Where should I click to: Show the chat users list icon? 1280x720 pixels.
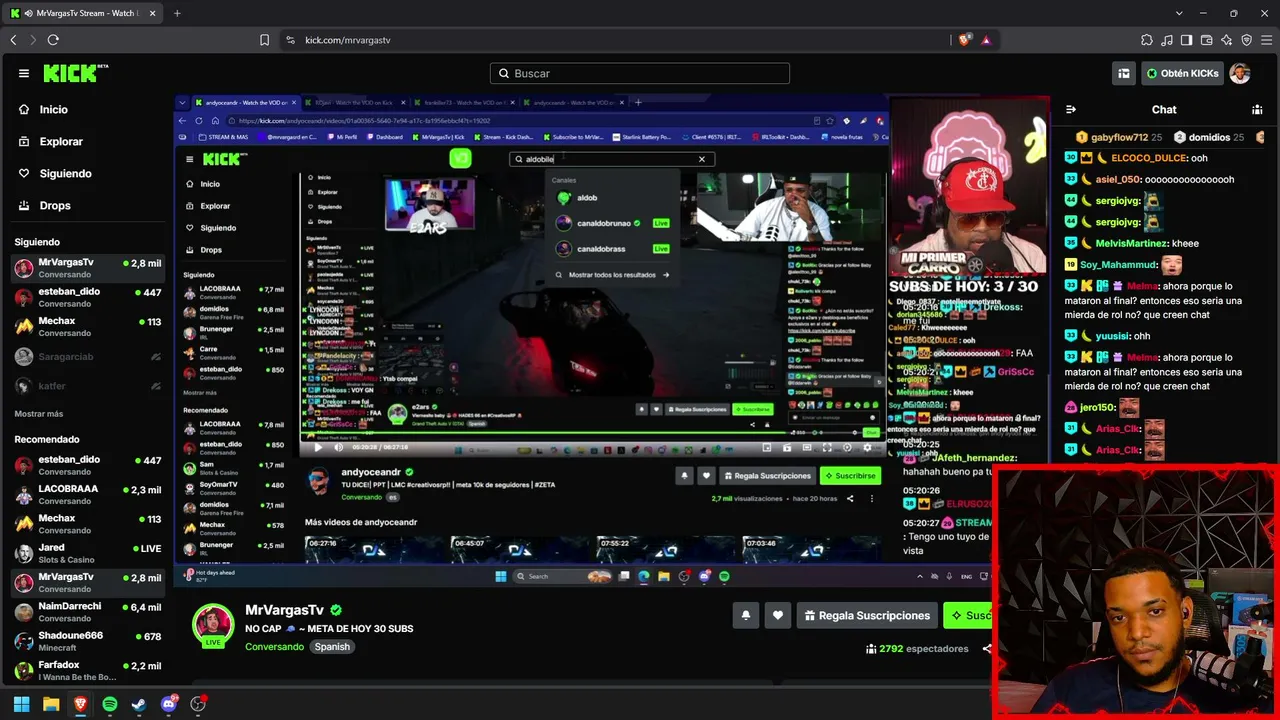coord(1257,109)
